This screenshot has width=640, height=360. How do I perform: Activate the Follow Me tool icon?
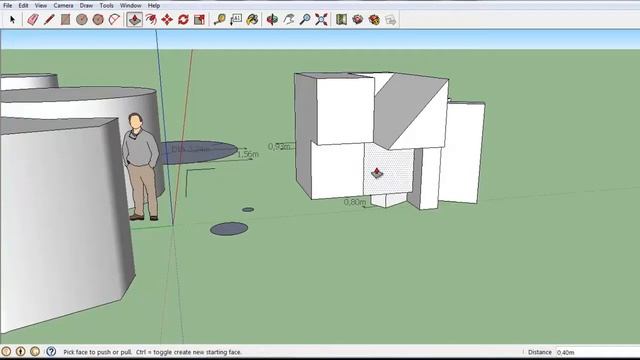point(151,19)
